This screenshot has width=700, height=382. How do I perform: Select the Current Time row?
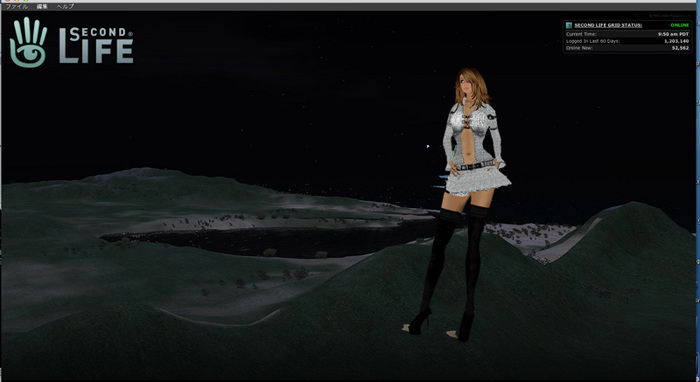click(627, 34)
